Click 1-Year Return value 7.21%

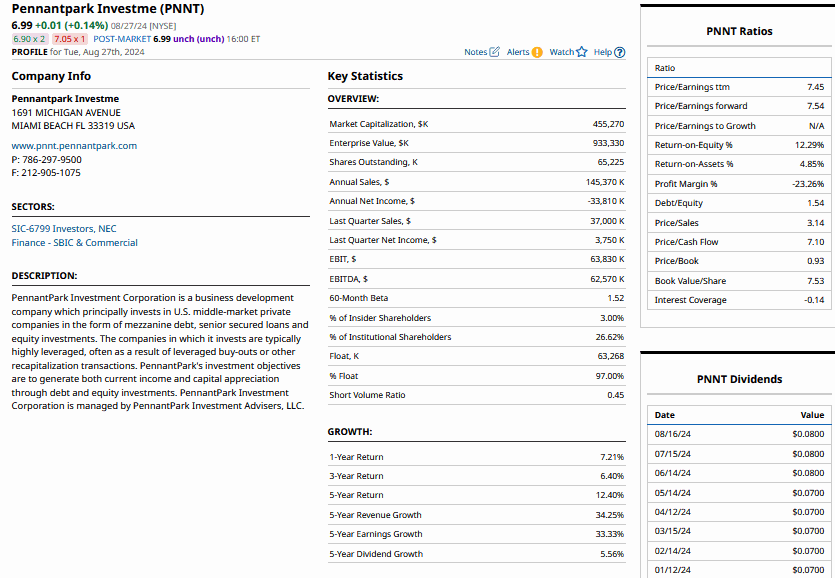click(612, 457)
